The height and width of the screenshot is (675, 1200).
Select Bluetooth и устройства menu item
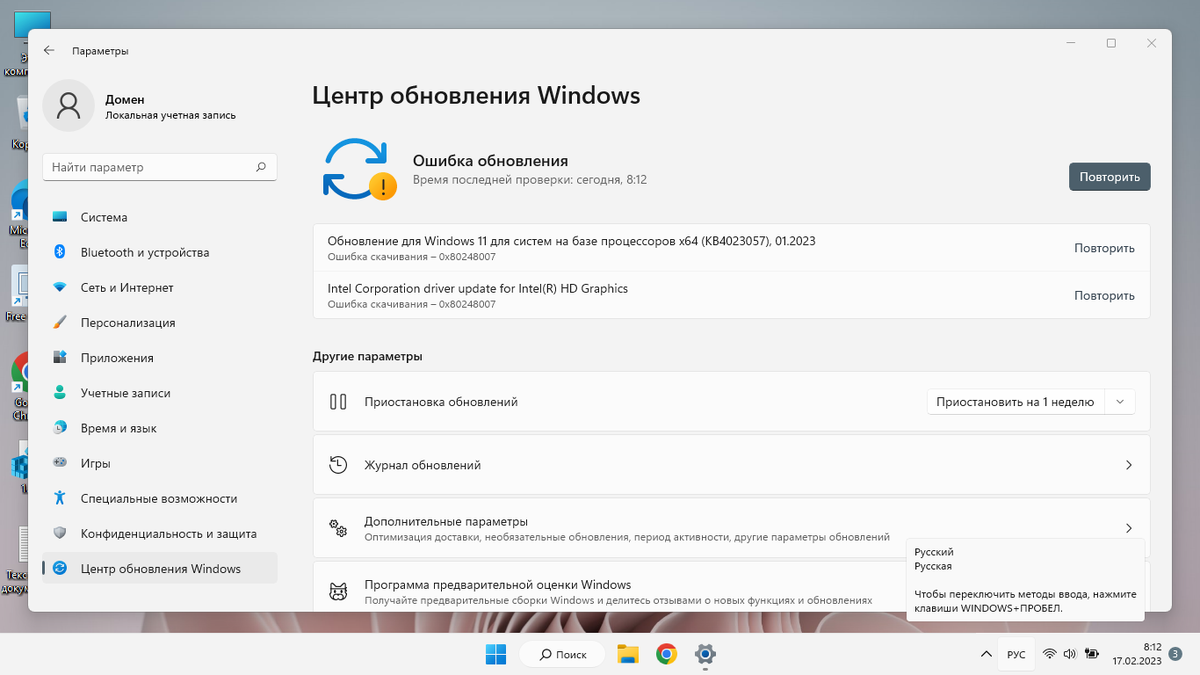tap(160, 252)
